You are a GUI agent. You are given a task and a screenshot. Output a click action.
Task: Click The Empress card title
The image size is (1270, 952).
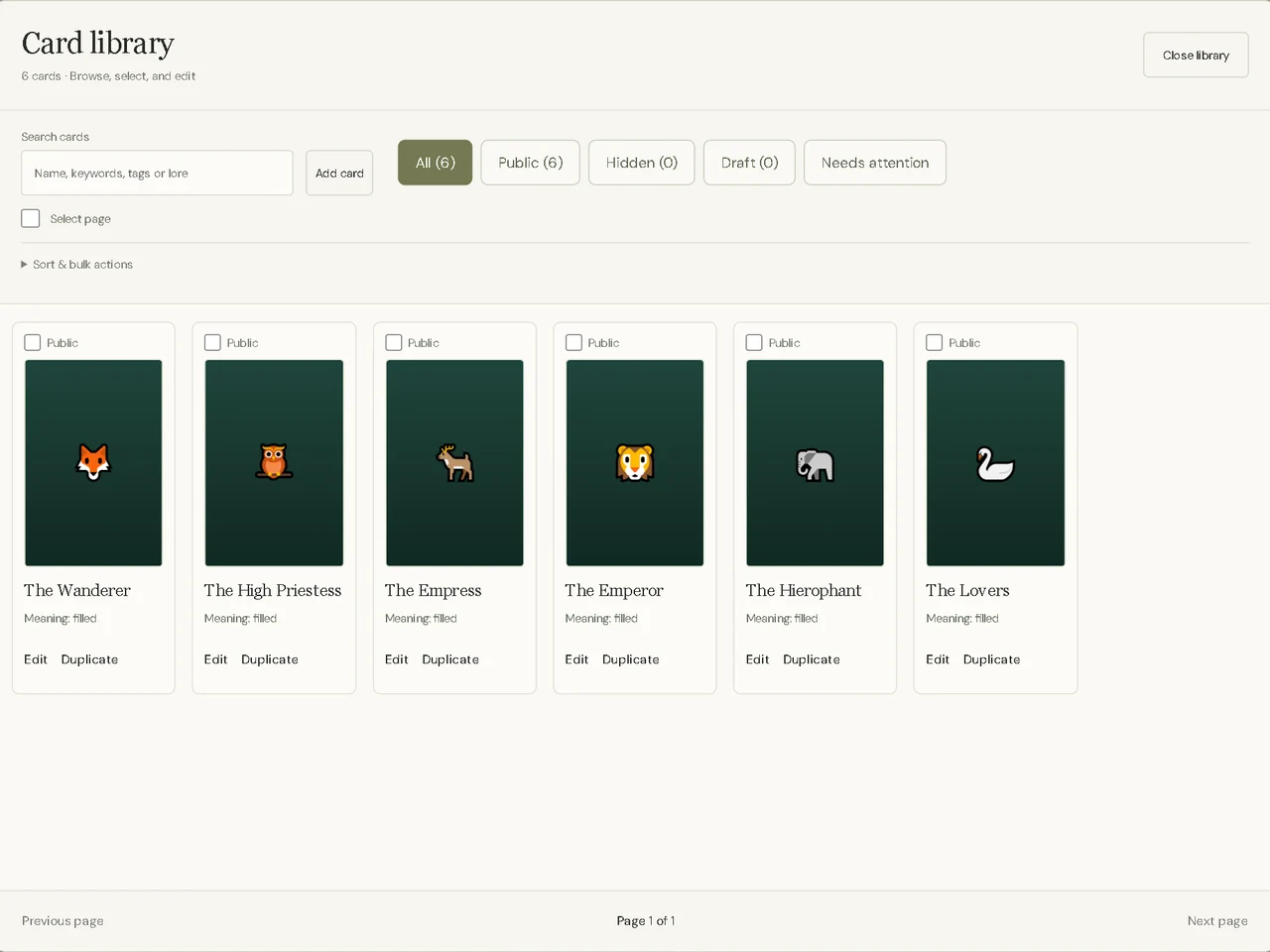(x=434, y=591)
